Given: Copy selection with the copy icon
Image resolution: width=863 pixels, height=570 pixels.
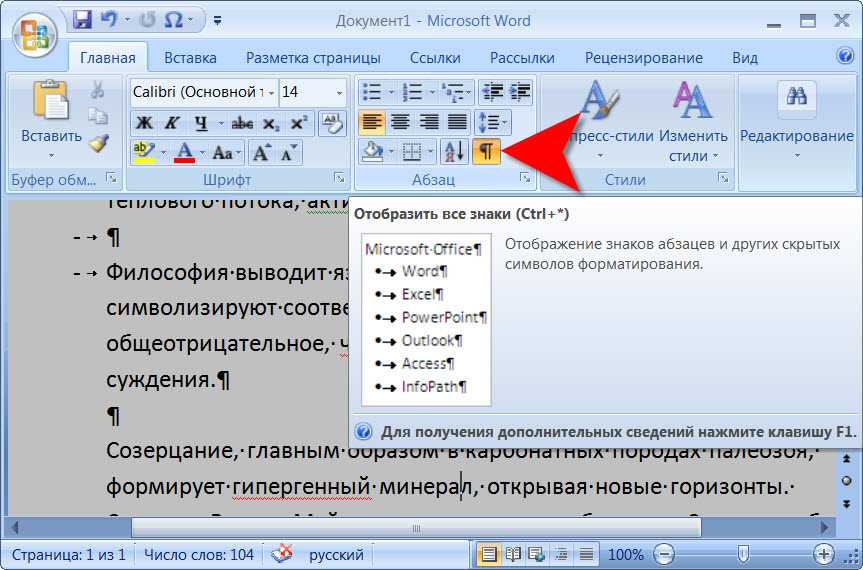Looking at the screenshot, I should pyautogui.click(x=98, y=116).
